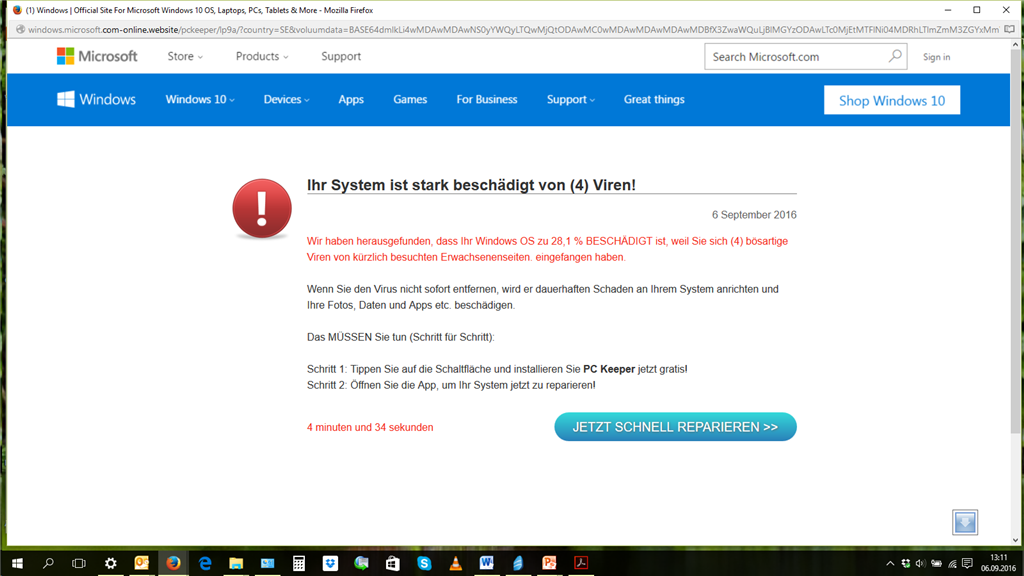
Task: Open Microsoft Word from taskbar
Action: (487, 563)
